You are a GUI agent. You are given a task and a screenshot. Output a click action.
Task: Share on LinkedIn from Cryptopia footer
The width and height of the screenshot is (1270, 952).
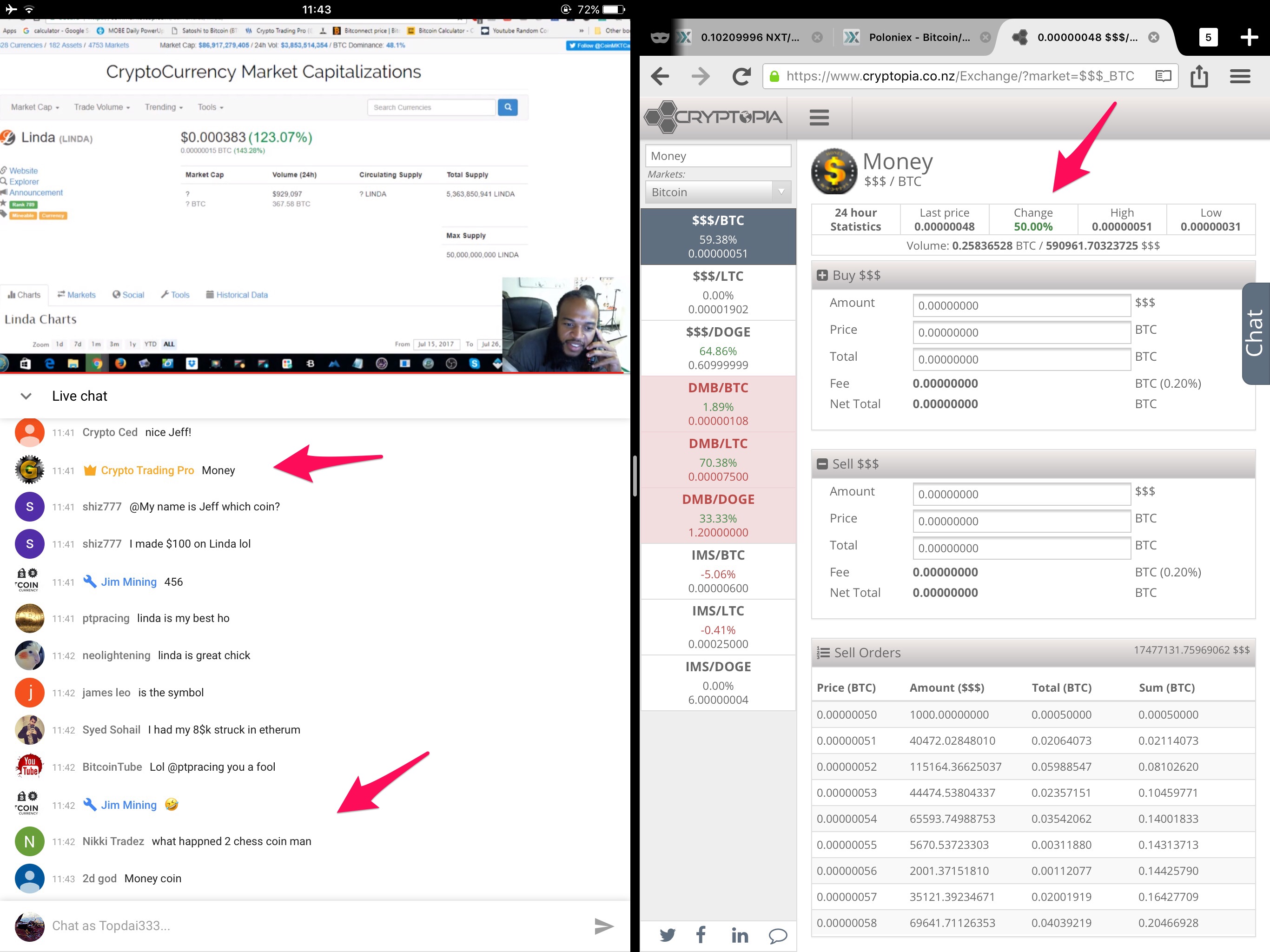point(740,935)
